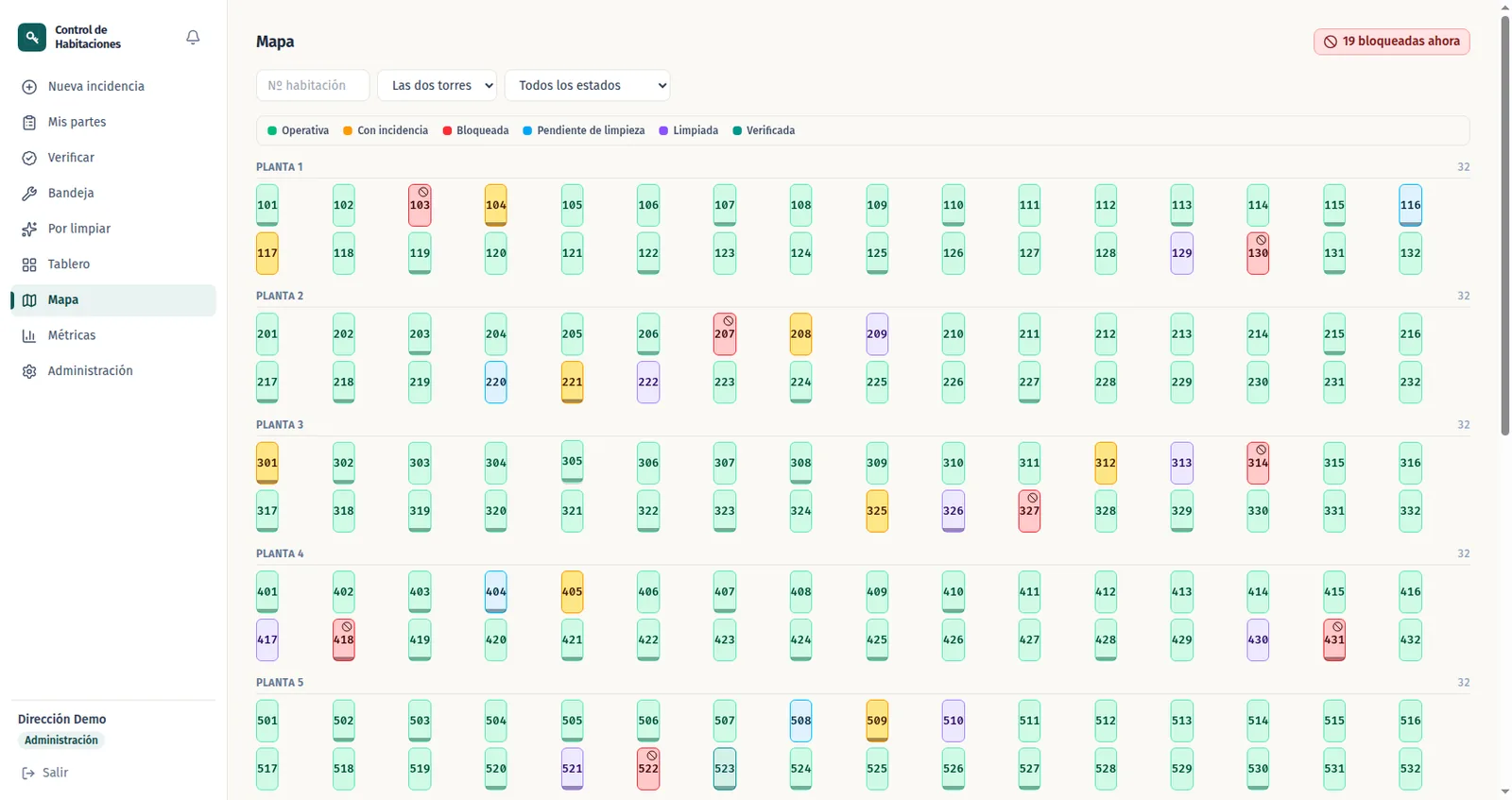Click the Nueva incidencia plus icon
1512x800 pixels.
[x=29, y=87]
